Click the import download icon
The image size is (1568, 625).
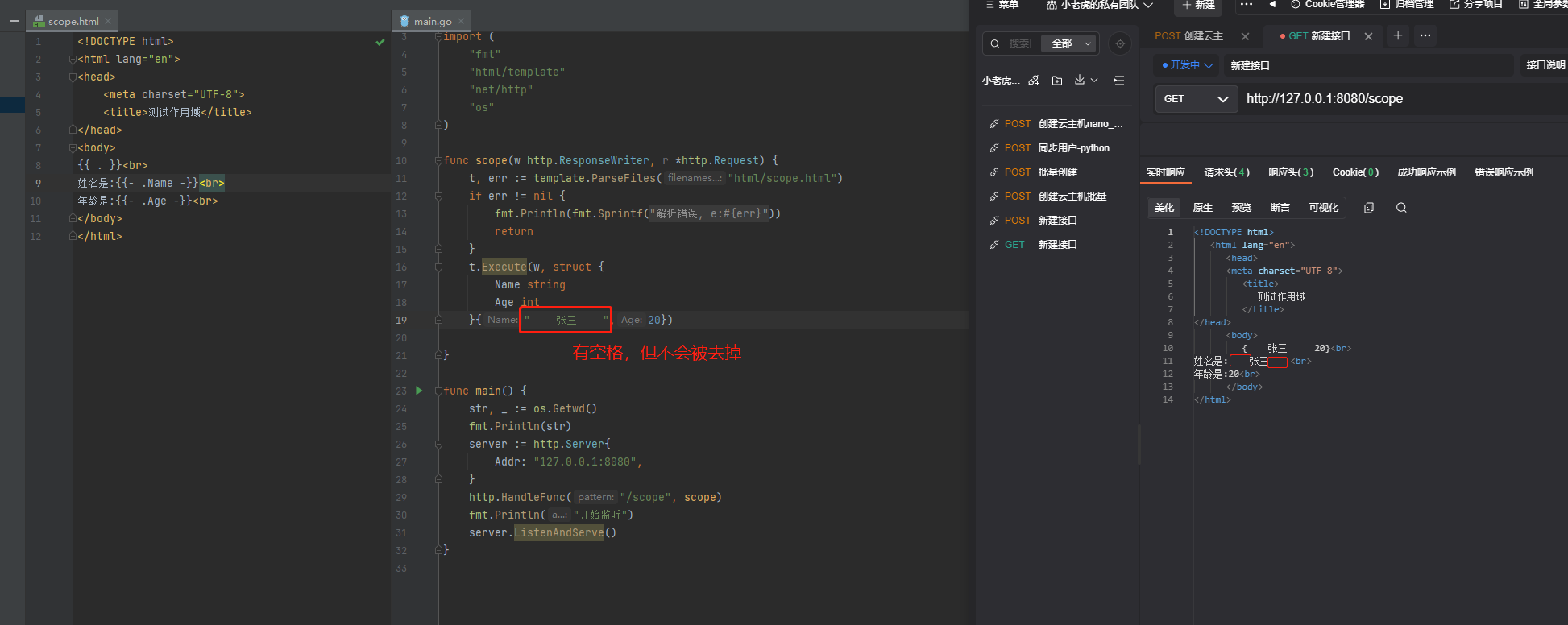pyautogui.click(x=1080, y=80)
